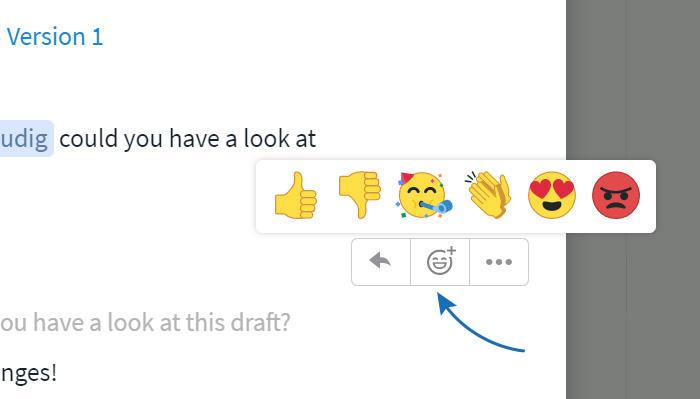The width and height of the screenshot is (700, 399).
Task: Select the grey quoted text mentioning this draft
Action: tap(145, 322)
